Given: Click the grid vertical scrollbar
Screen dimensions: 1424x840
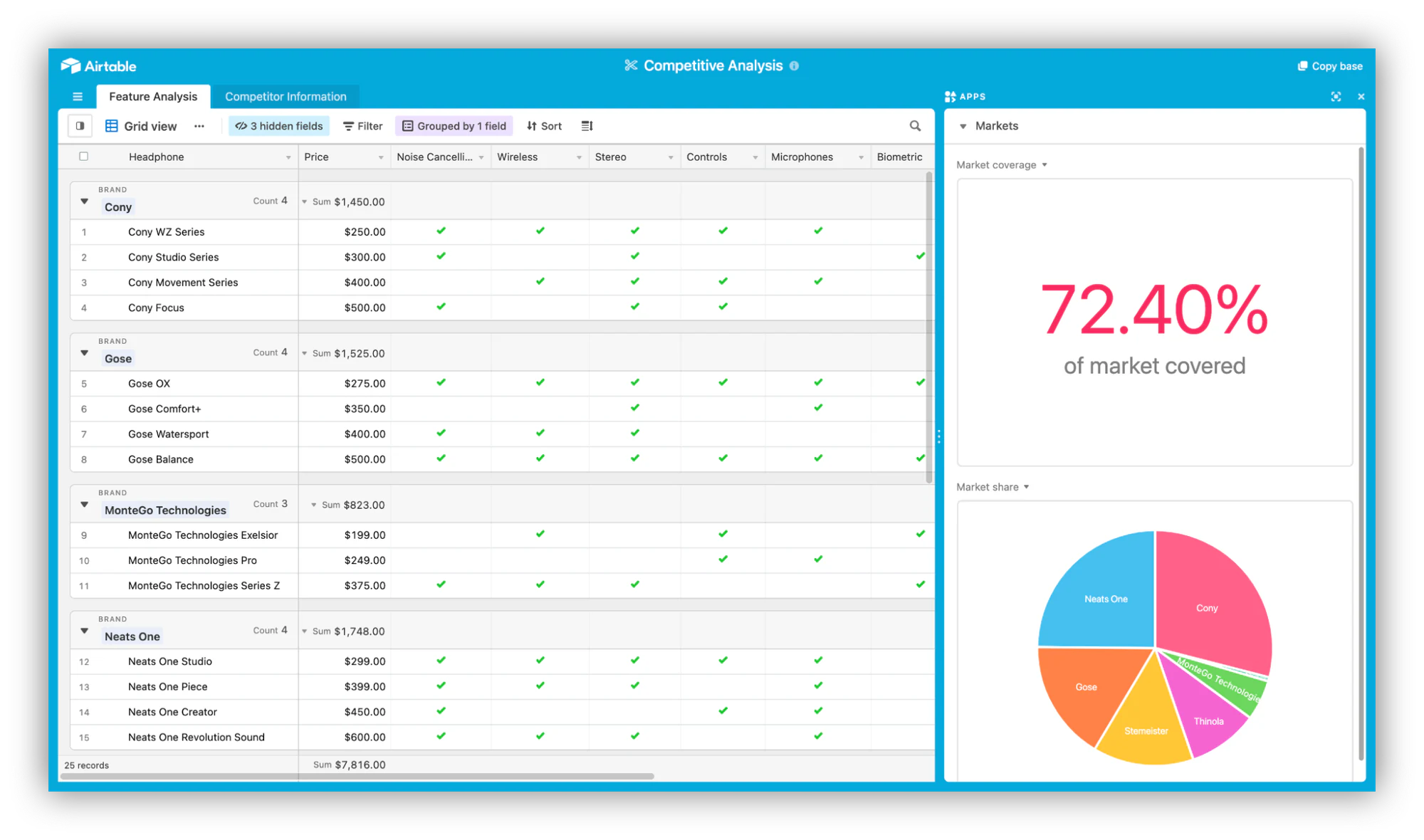Looking at the screenshot, I should click(929, 327).
